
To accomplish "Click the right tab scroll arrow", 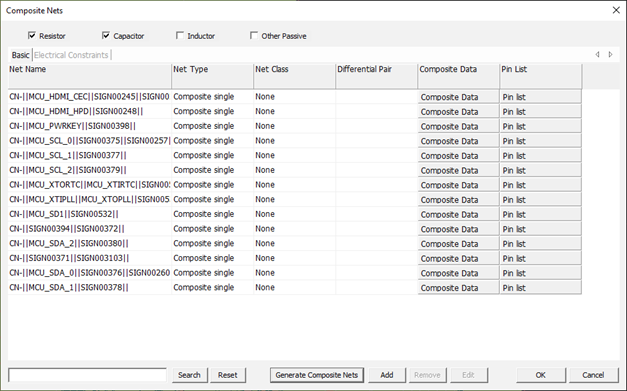I will [x=611, y=54].
